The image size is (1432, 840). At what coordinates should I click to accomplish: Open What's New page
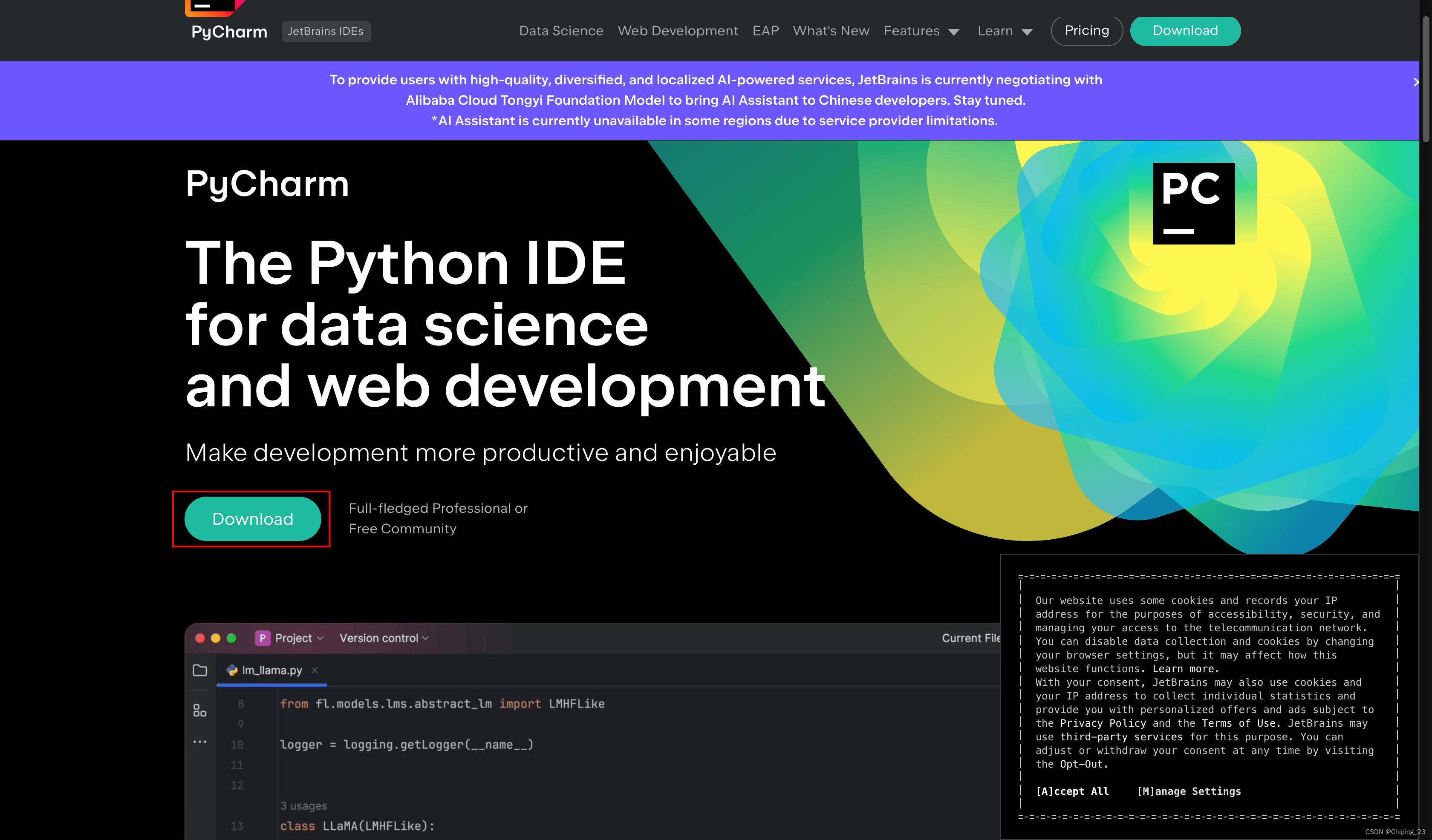(831, 31)
